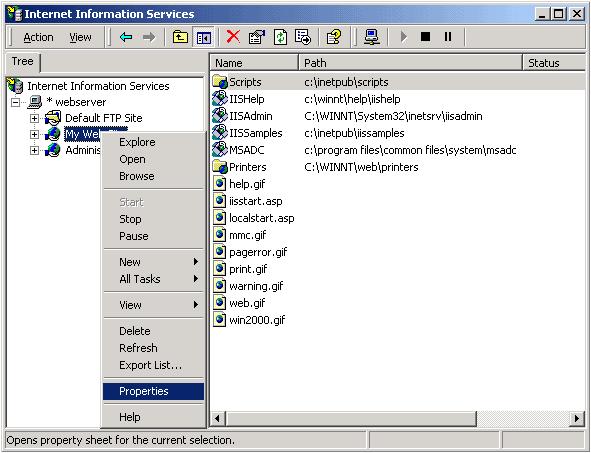Open the Action menu
The image size is (591, 453).
pos(38,37)
